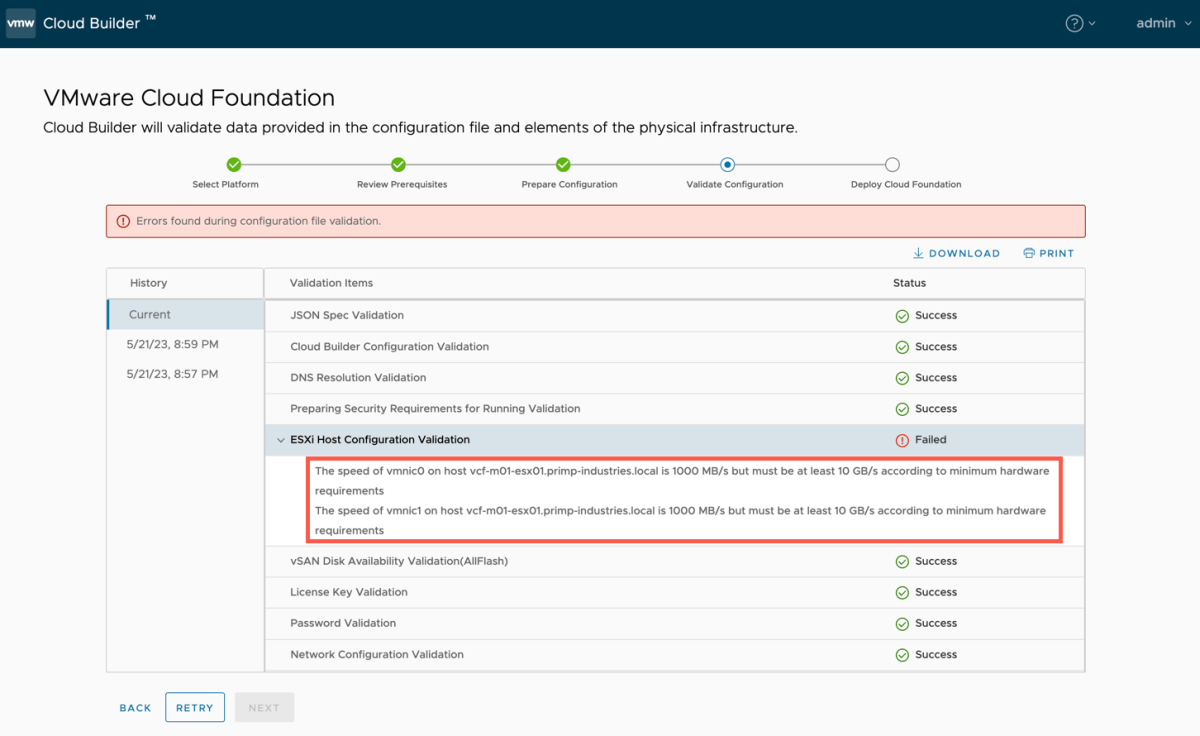Viewport: 1200px width, 736px height.
Task: Click the vmnic0 speed error message
Action: point(682,481)
